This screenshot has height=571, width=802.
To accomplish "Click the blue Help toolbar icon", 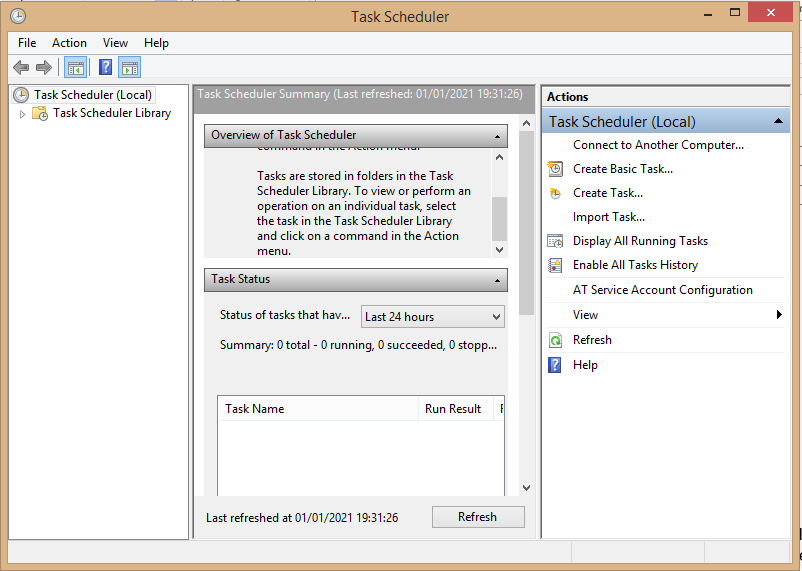I will pos(105,67).
